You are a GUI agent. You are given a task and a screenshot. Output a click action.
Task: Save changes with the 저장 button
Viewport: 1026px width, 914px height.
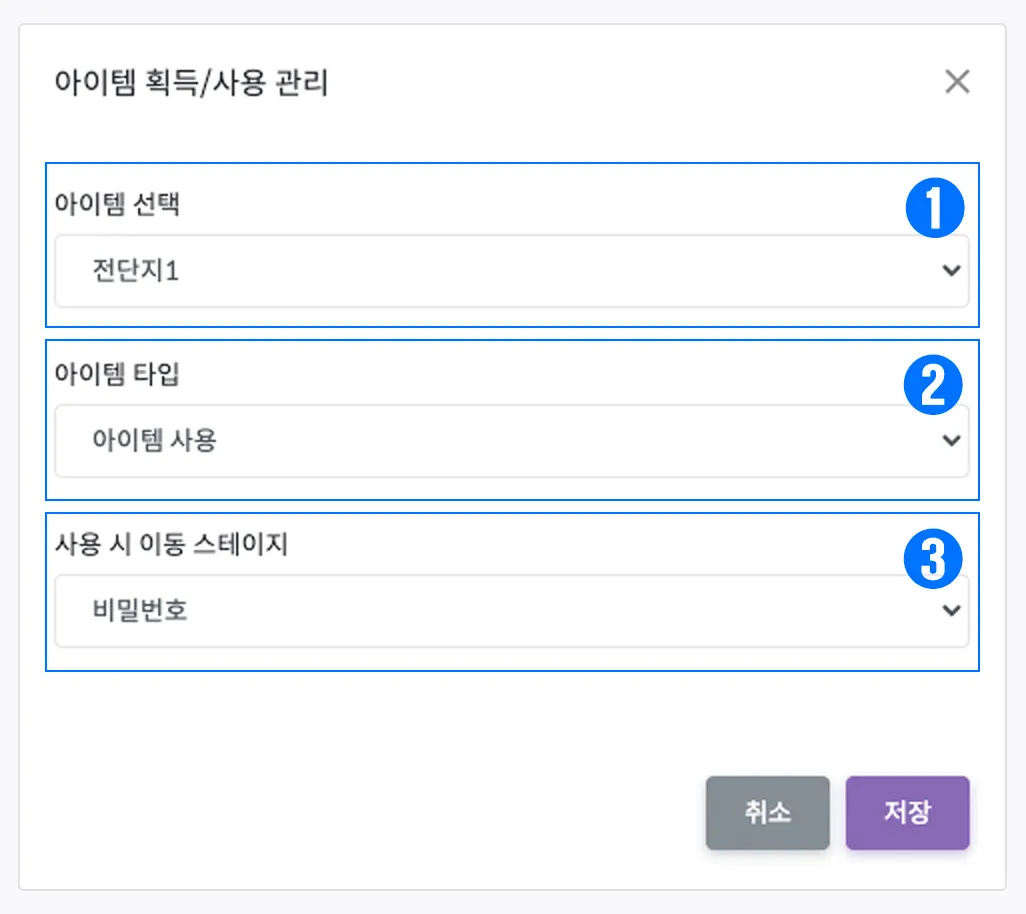pyautogui.click(x=907, y=813)
